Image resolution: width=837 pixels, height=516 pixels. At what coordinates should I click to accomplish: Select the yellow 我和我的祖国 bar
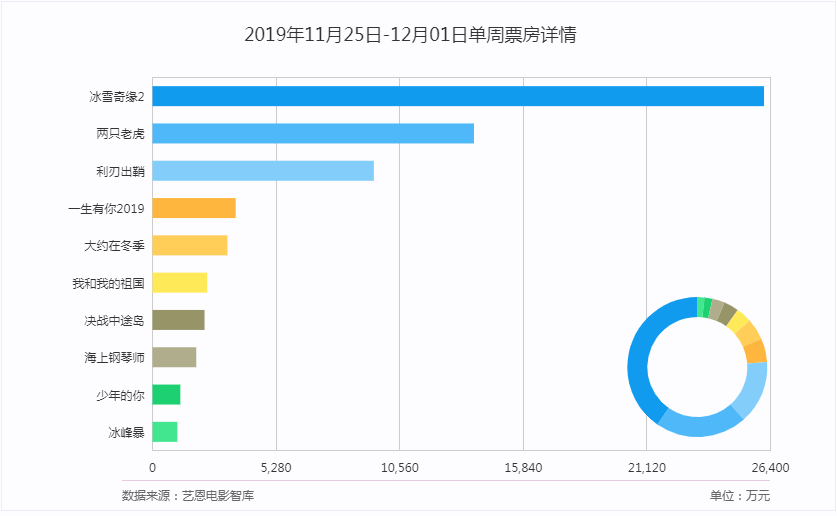[180, 283]
